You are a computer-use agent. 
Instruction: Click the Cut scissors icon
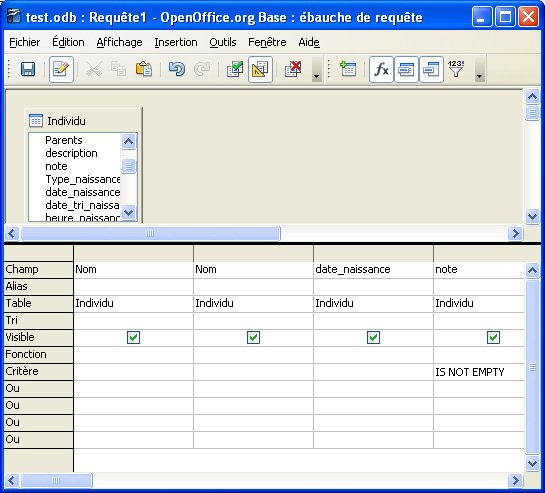(94, 69)
